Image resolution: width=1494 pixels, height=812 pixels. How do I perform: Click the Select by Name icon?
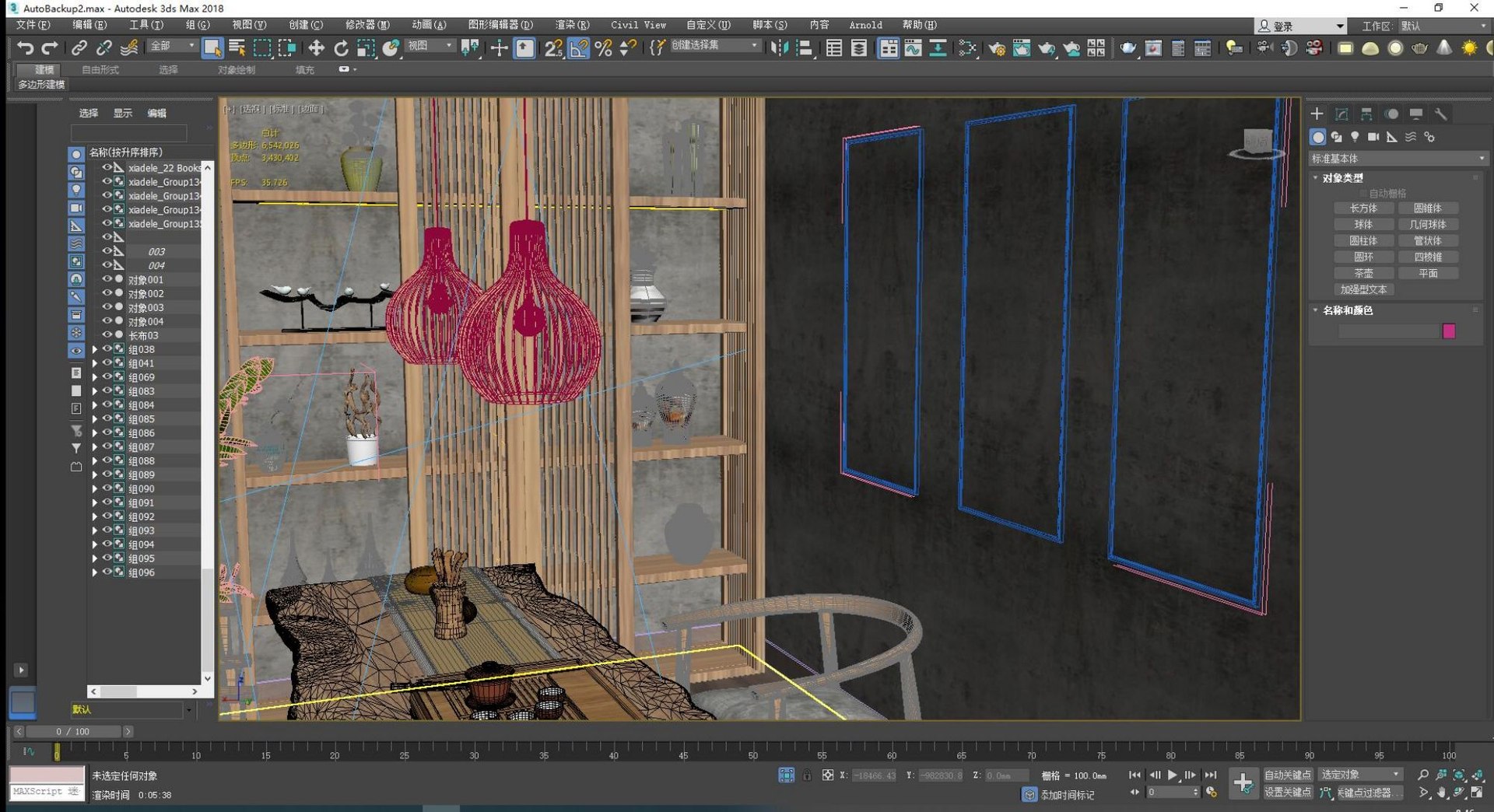tap(237, 48)
